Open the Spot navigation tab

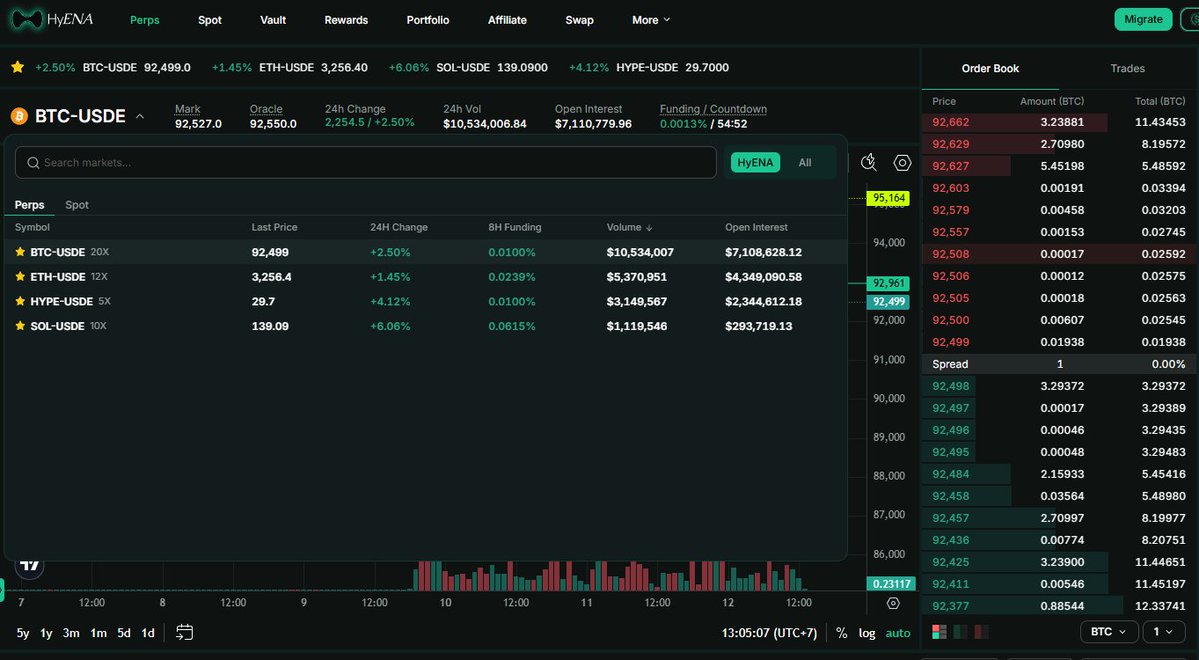[210, 20]
